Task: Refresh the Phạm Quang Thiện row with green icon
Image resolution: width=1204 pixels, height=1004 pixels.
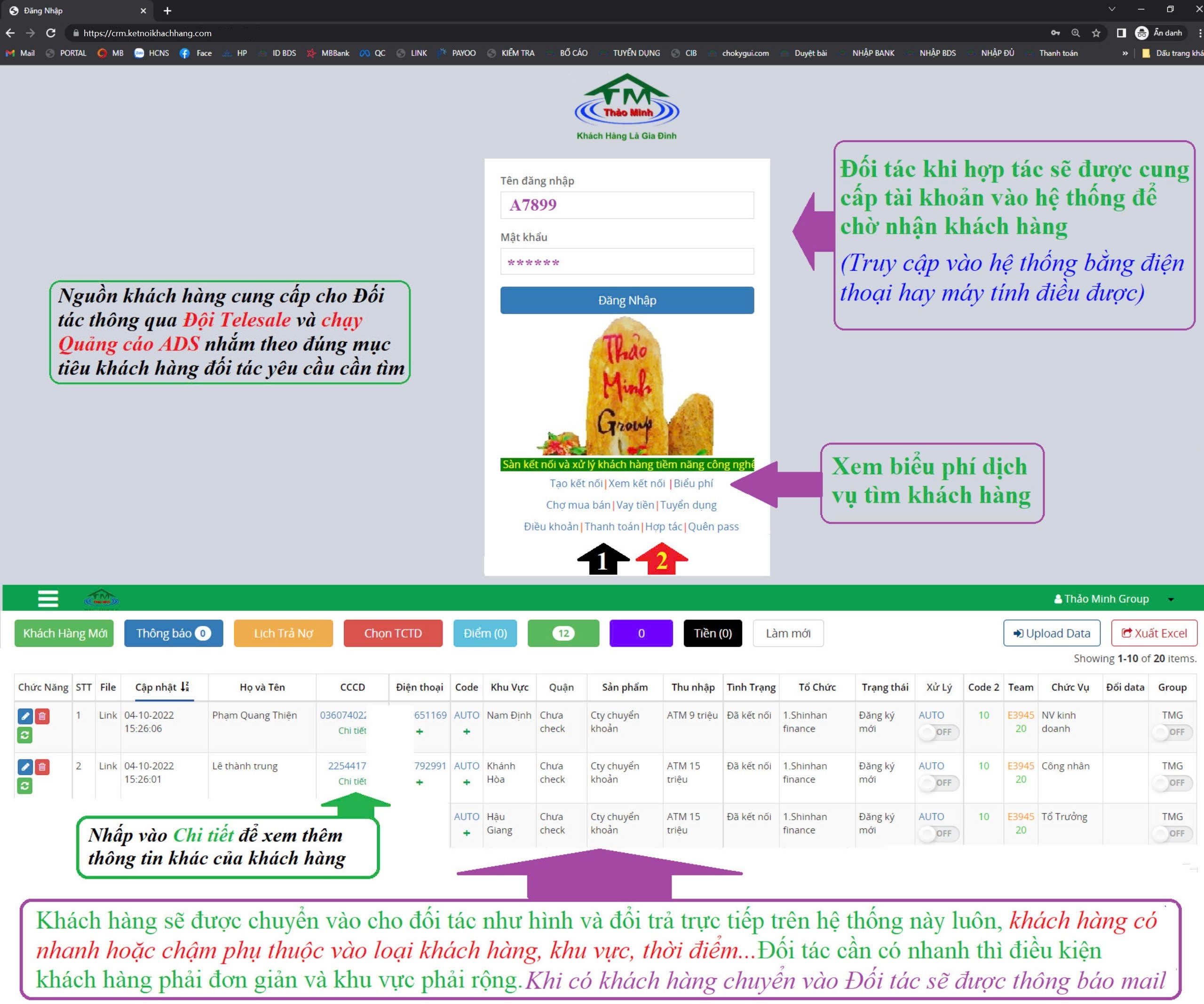Action: point(24,735)
